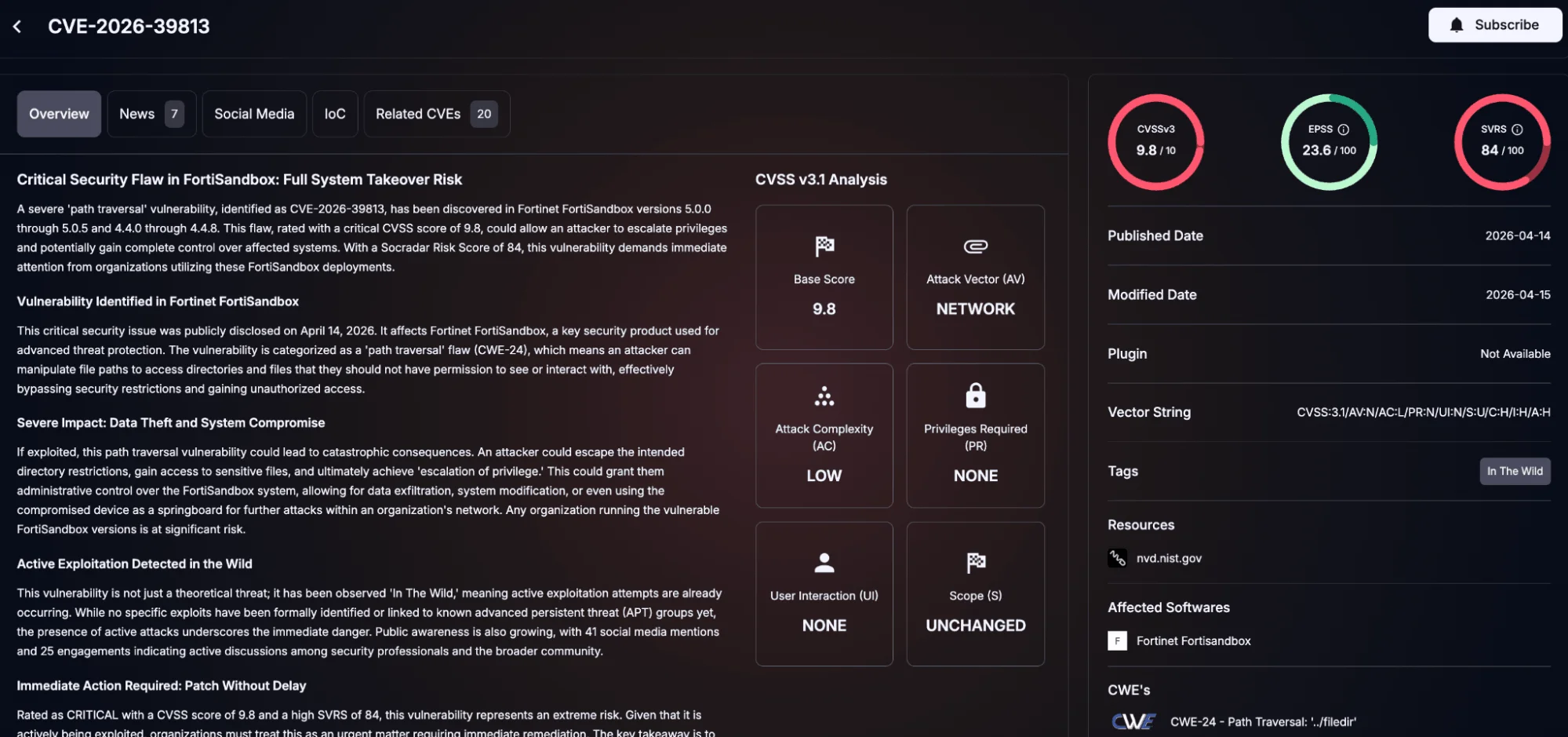The width and height of the screenshot is (1568, 737).
Task: Click Immediate Action Required heading
Action: pyautogui.click(x=161, y=685)
